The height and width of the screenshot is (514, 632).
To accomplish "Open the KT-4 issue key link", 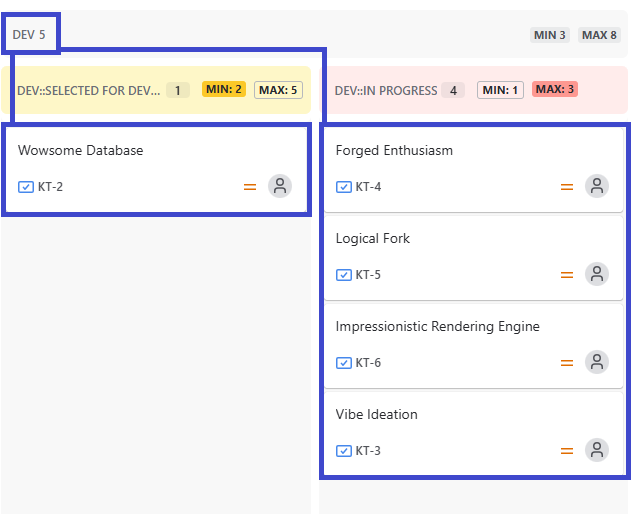I will pos(368,186).
